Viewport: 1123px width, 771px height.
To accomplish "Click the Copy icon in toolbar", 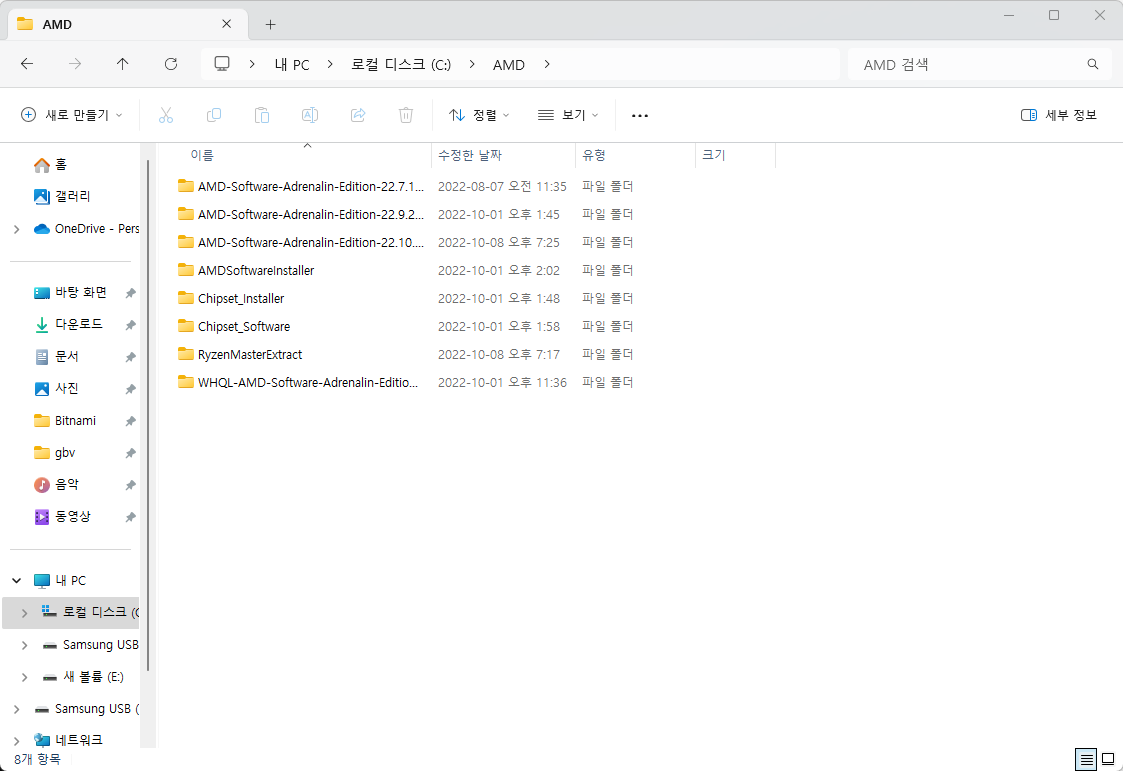I will coord(213,115).
